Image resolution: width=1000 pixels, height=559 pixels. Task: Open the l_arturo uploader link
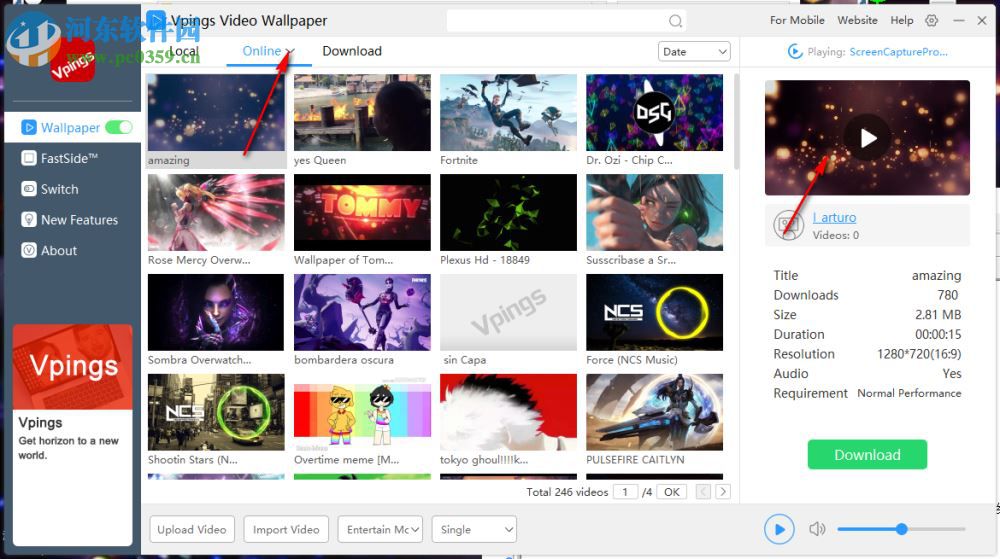(x=834, y=217)
